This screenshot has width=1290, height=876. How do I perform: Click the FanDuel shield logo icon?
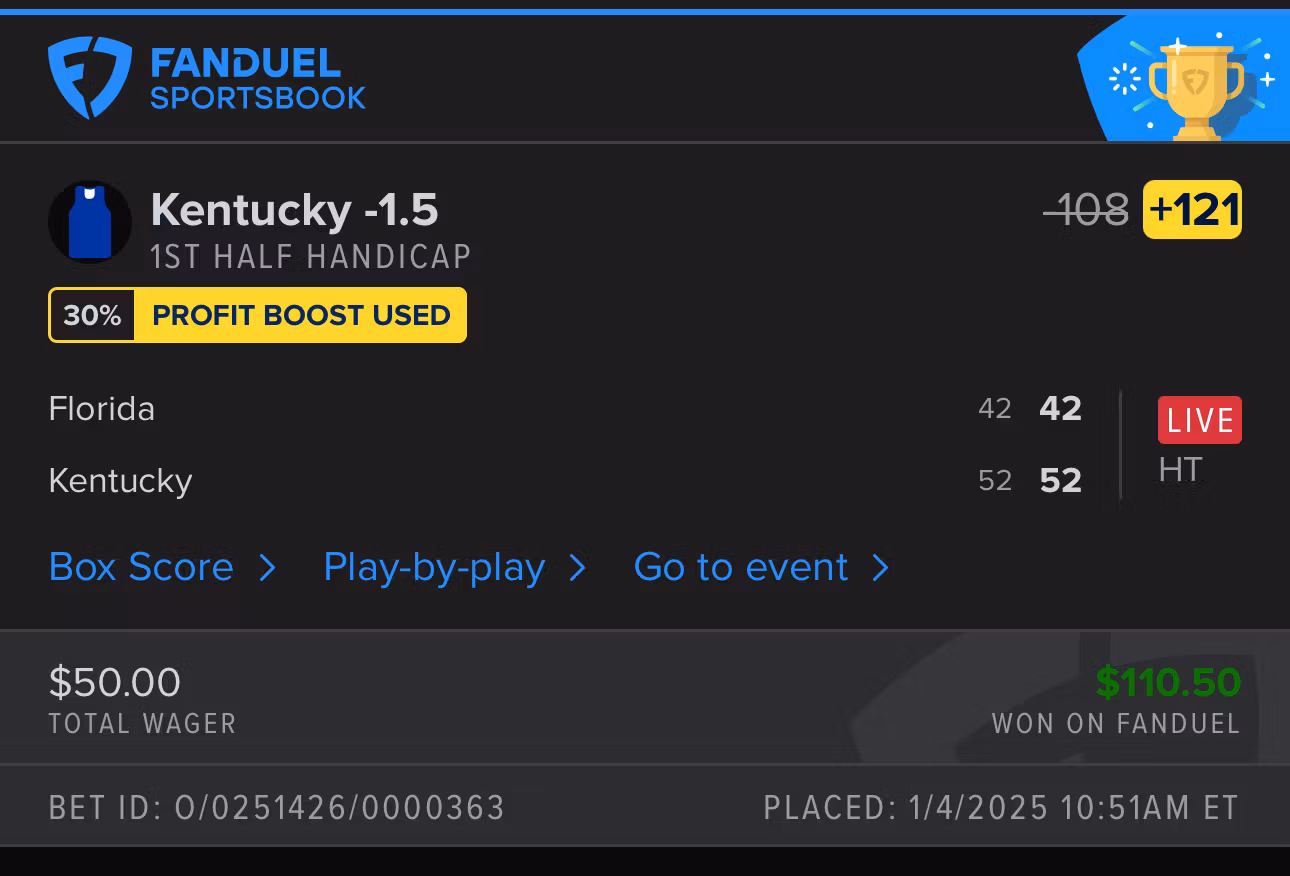pos(89,77)
